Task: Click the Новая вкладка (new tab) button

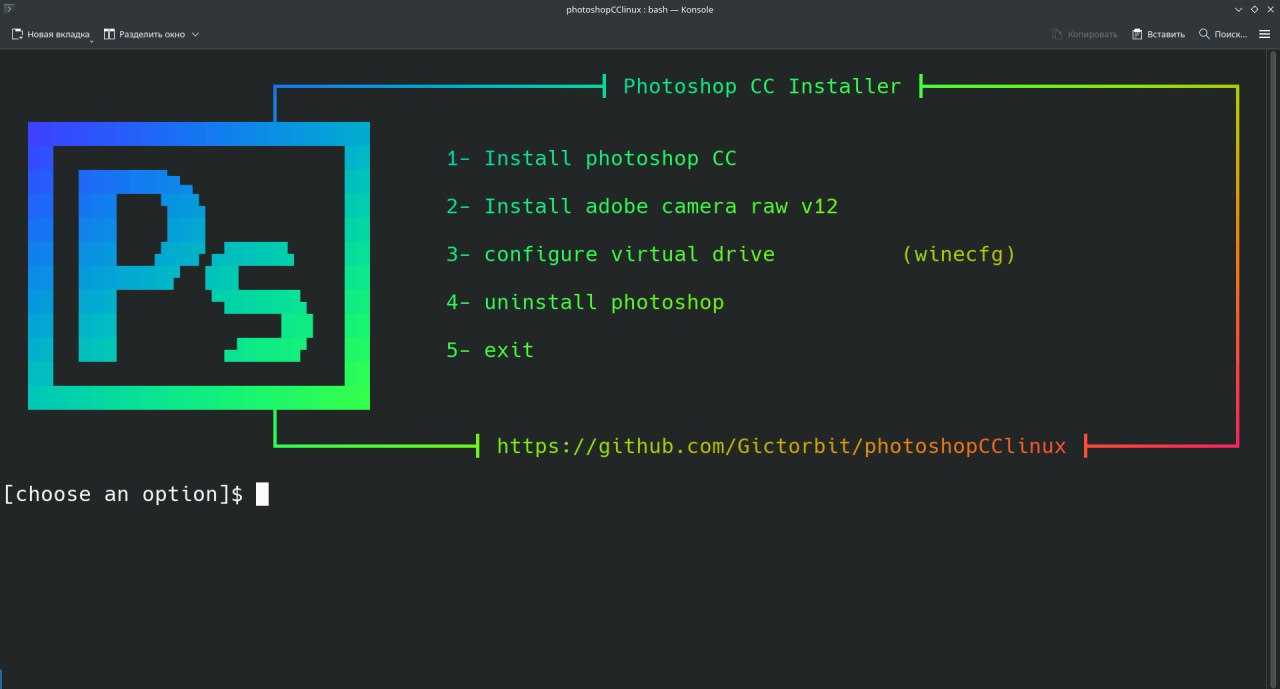Action: pyautogui.click(x=50, y=34)
